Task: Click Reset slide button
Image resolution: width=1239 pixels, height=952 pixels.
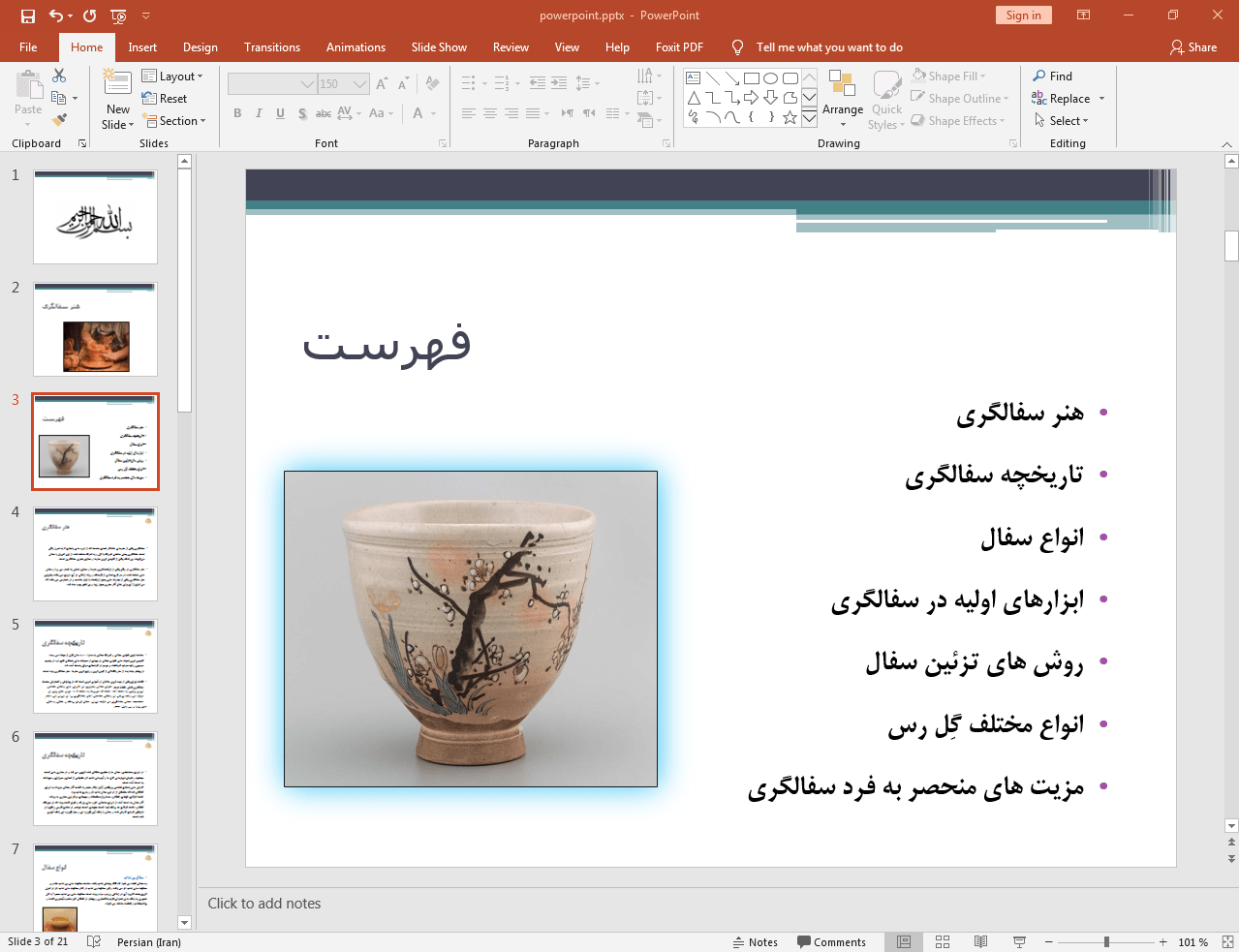Action: pyautogui.click(x=165, y=98)
